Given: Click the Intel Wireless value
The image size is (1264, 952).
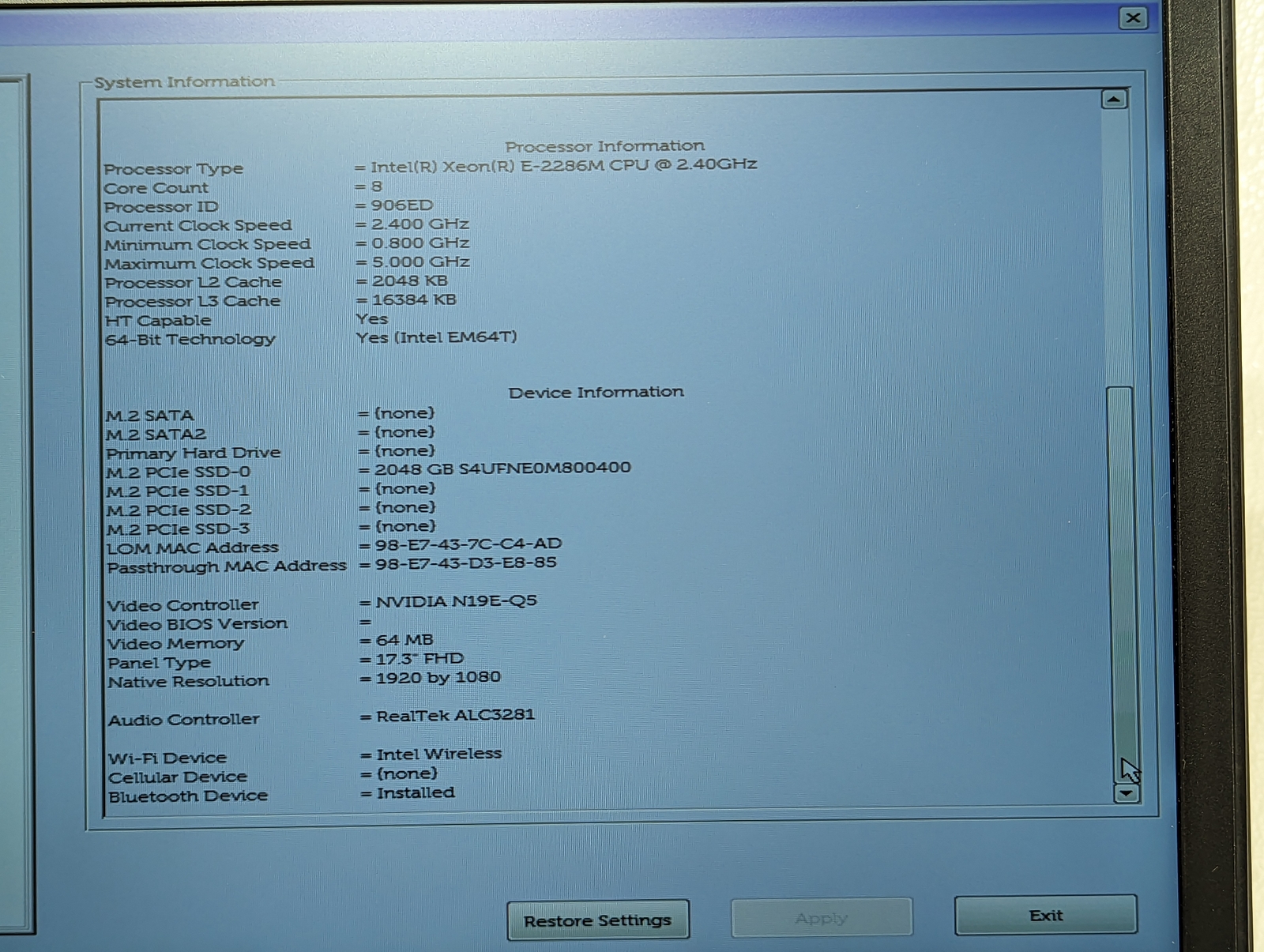Looking at the screenshot, I should (x=439, y=754).
